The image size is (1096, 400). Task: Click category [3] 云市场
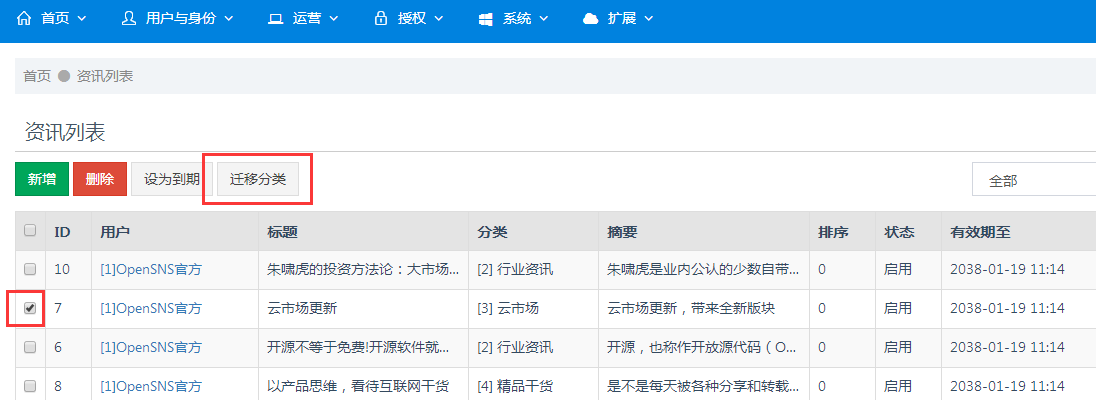(x=508, y=308)
